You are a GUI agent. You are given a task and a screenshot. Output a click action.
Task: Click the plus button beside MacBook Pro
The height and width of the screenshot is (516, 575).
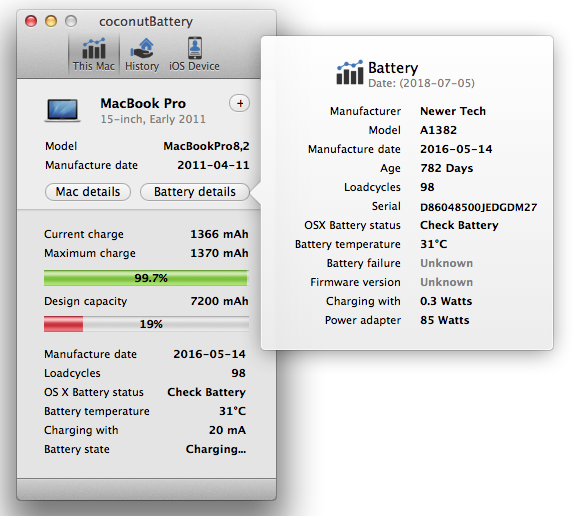[239, 103]
